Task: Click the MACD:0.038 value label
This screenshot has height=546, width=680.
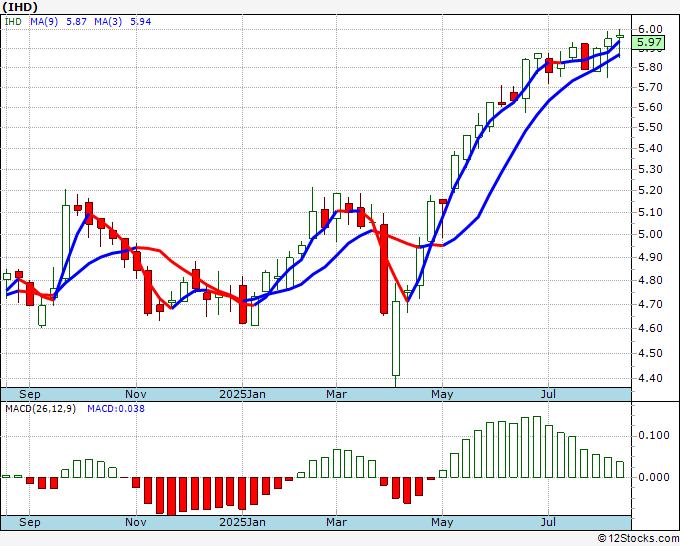Action: (116, 409)
